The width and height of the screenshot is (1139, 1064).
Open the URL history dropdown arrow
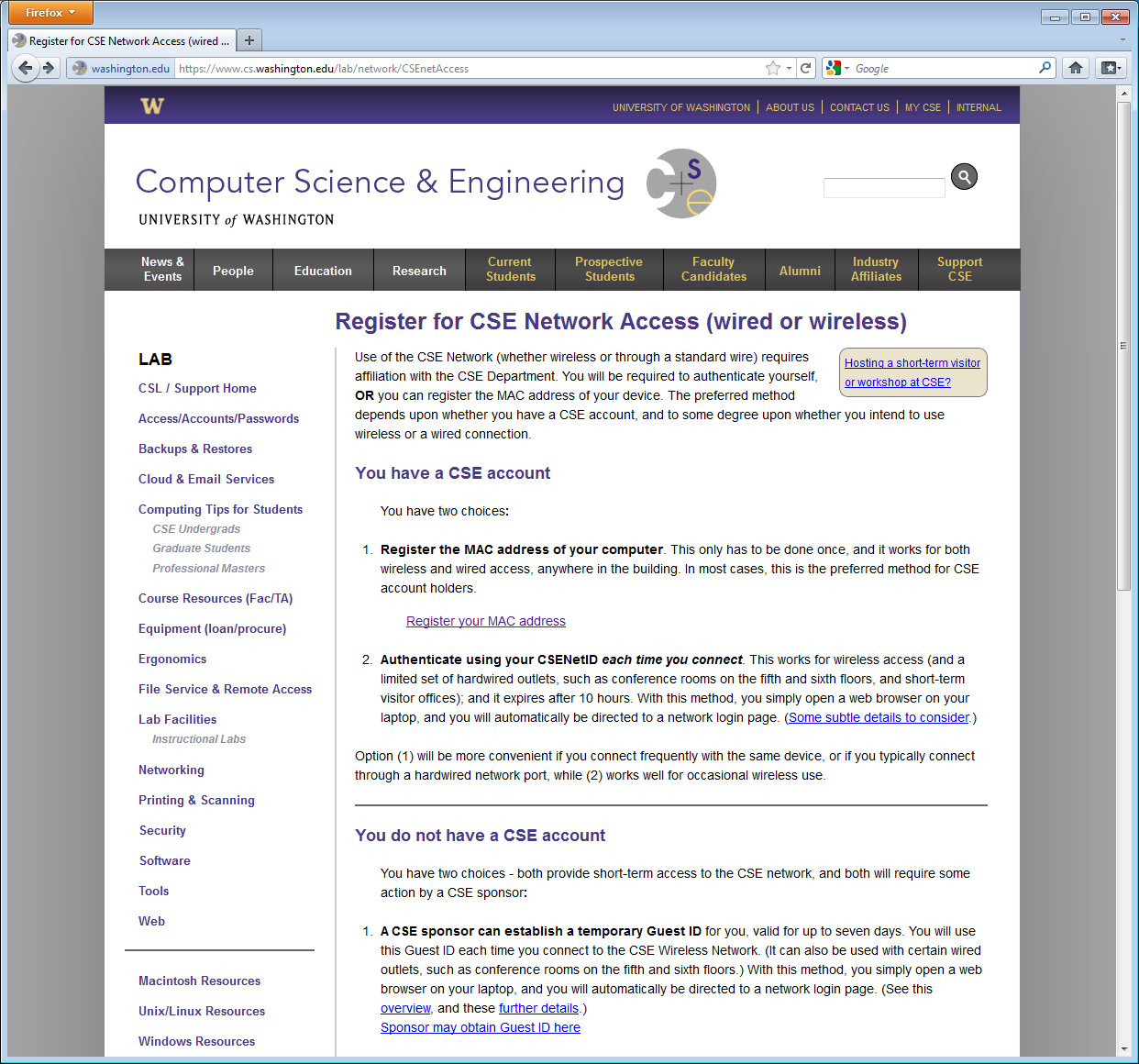[789, 68]
